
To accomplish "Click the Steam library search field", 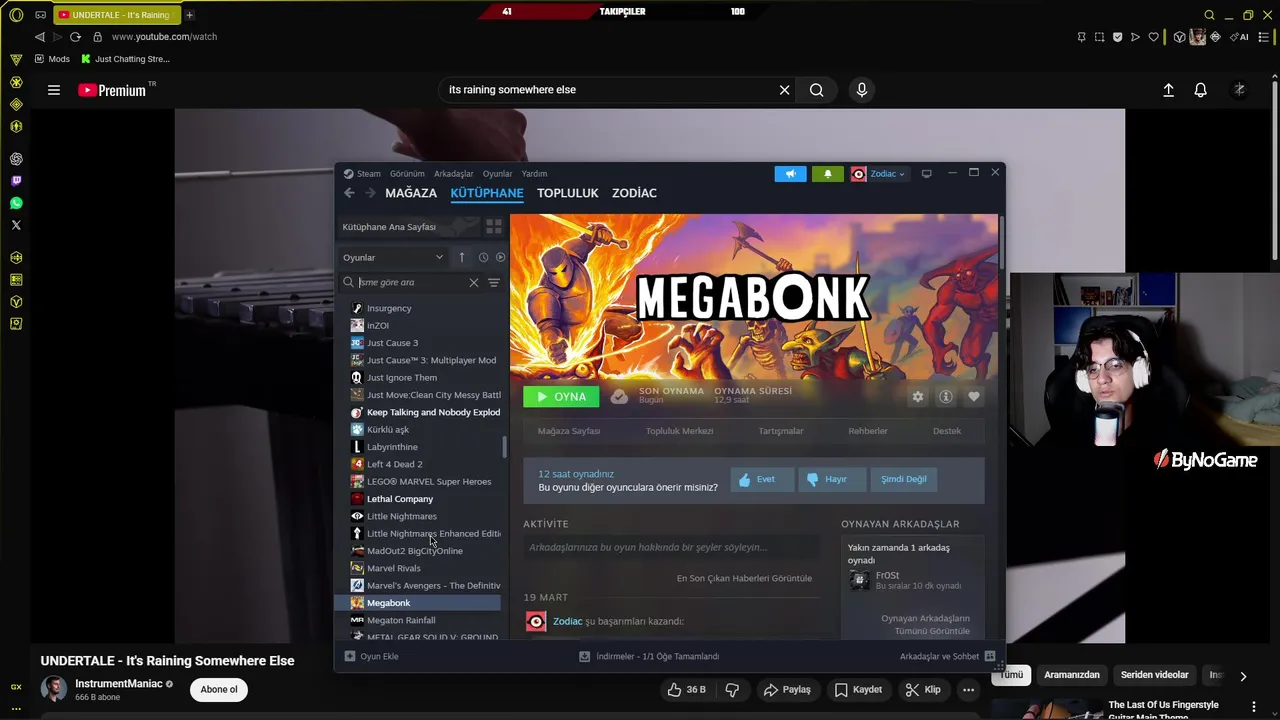I will (x=411, y=283).
